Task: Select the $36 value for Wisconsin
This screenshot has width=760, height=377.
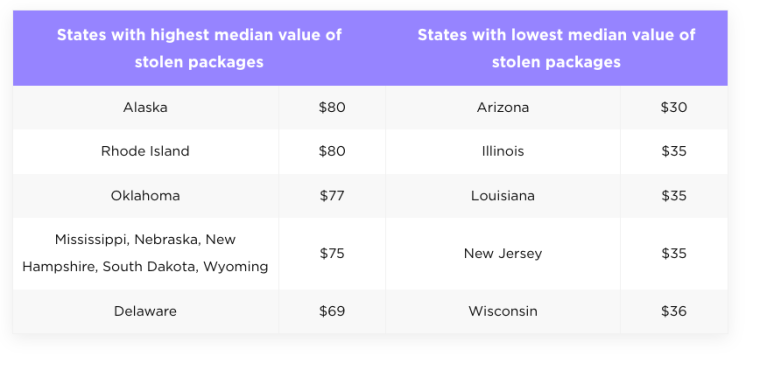Action: click(x=674, y=311)
